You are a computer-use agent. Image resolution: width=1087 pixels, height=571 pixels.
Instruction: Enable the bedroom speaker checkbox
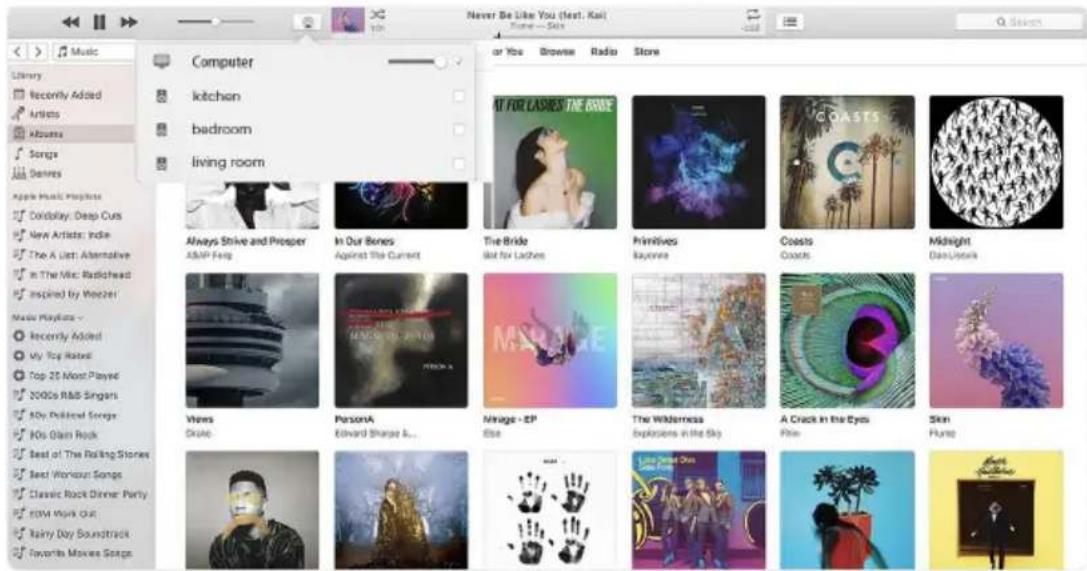(458, 130)
